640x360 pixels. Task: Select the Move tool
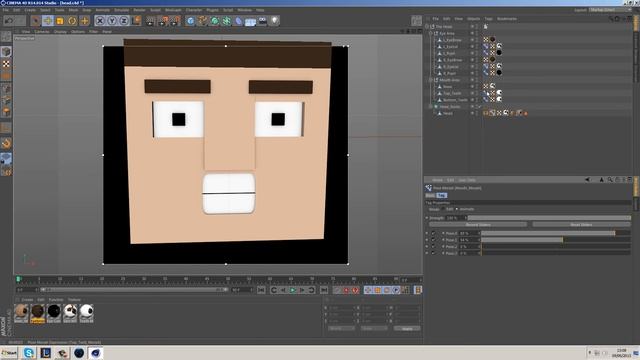[48, 20]
